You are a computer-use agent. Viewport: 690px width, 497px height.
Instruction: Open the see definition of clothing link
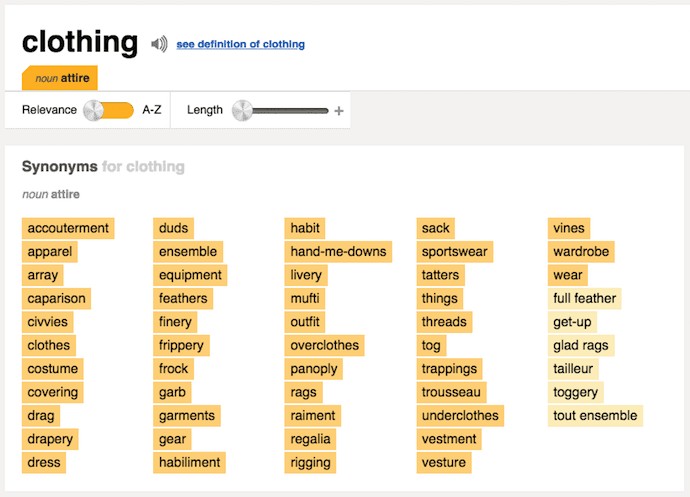click(x=240, y=44)
